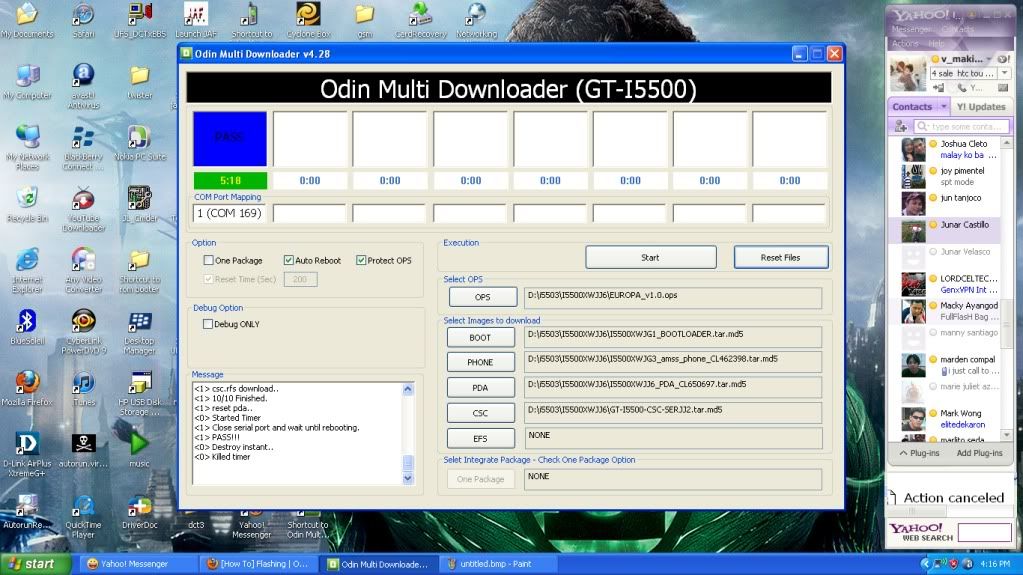Click the BOOT image button
This screenshot has height=575, width=1023.
[x=480, y=337]
